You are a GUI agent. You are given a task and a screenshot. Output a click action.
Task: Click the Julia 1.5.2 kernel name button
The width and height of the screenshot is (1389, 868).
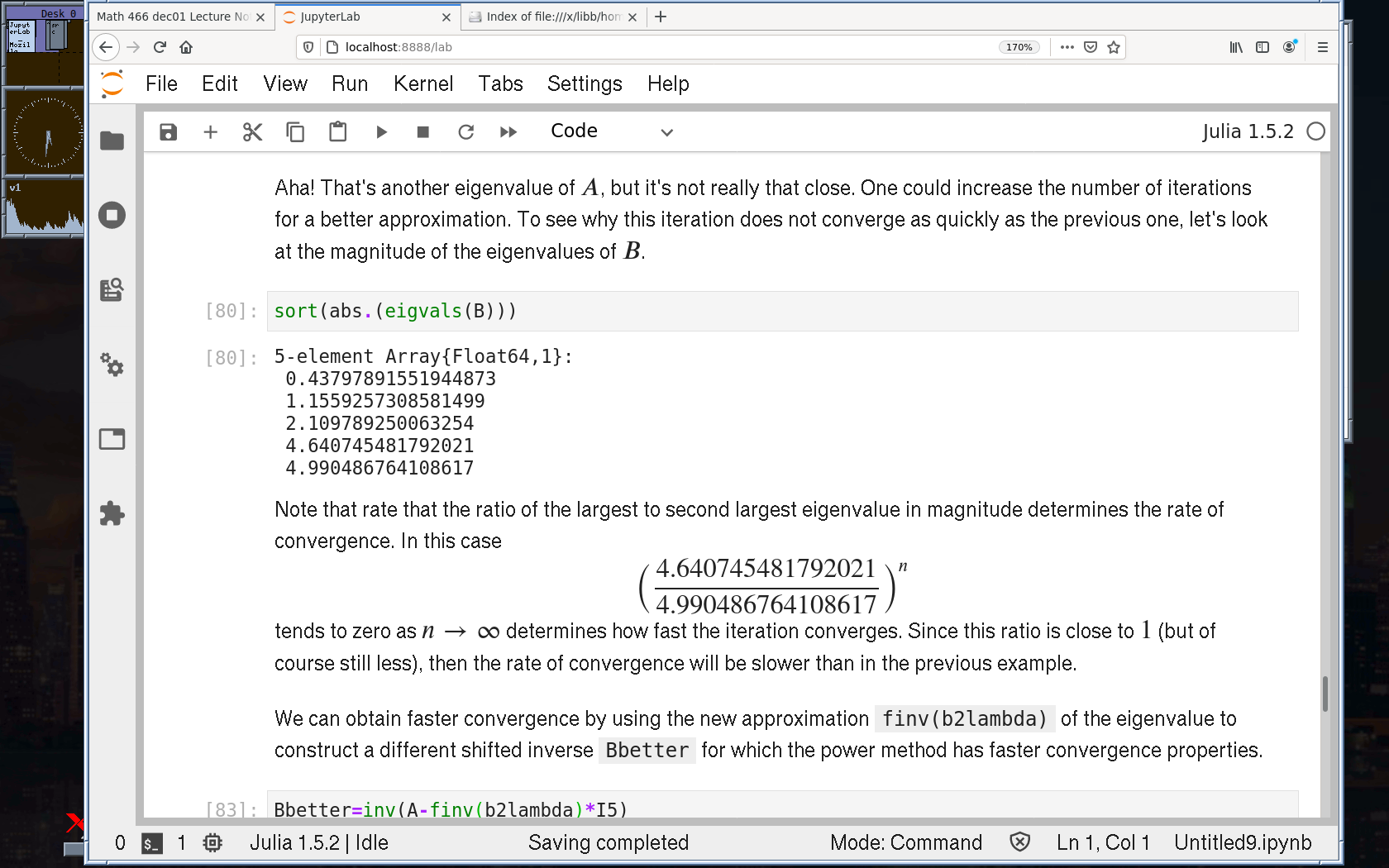pos(1247,131)
